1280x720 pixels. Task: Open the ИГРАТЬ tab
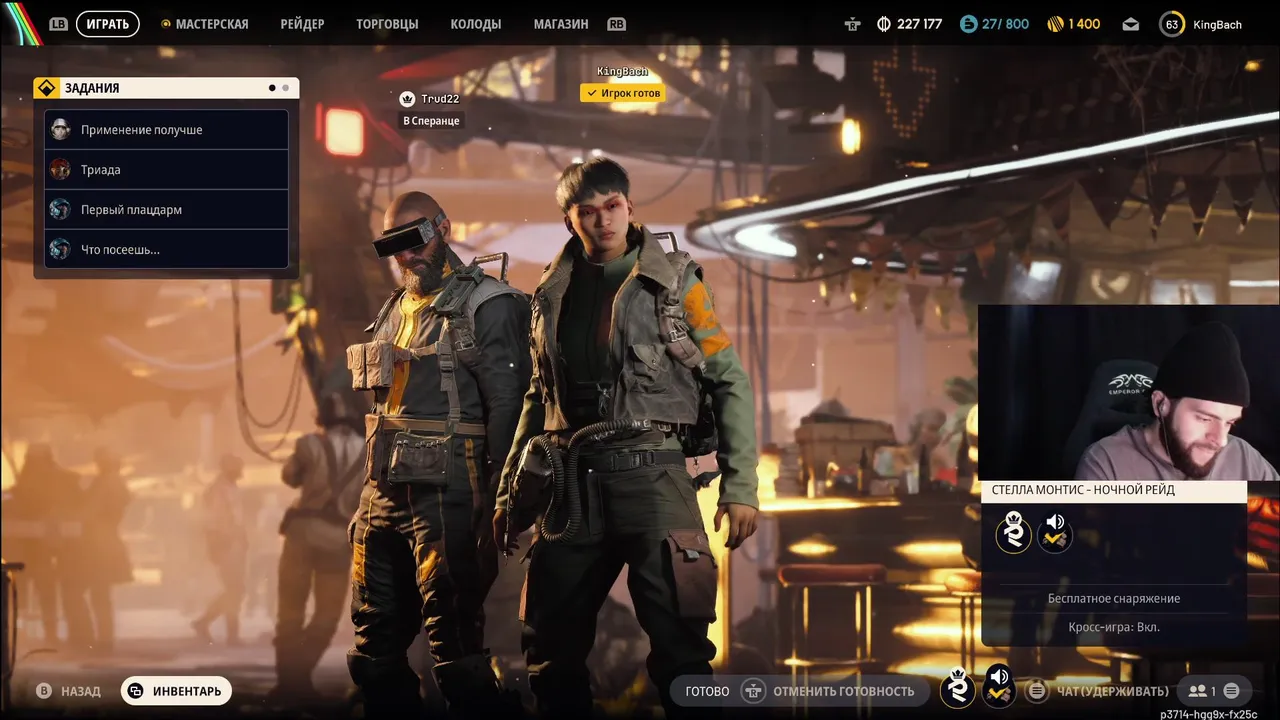[x=107, y=24]
